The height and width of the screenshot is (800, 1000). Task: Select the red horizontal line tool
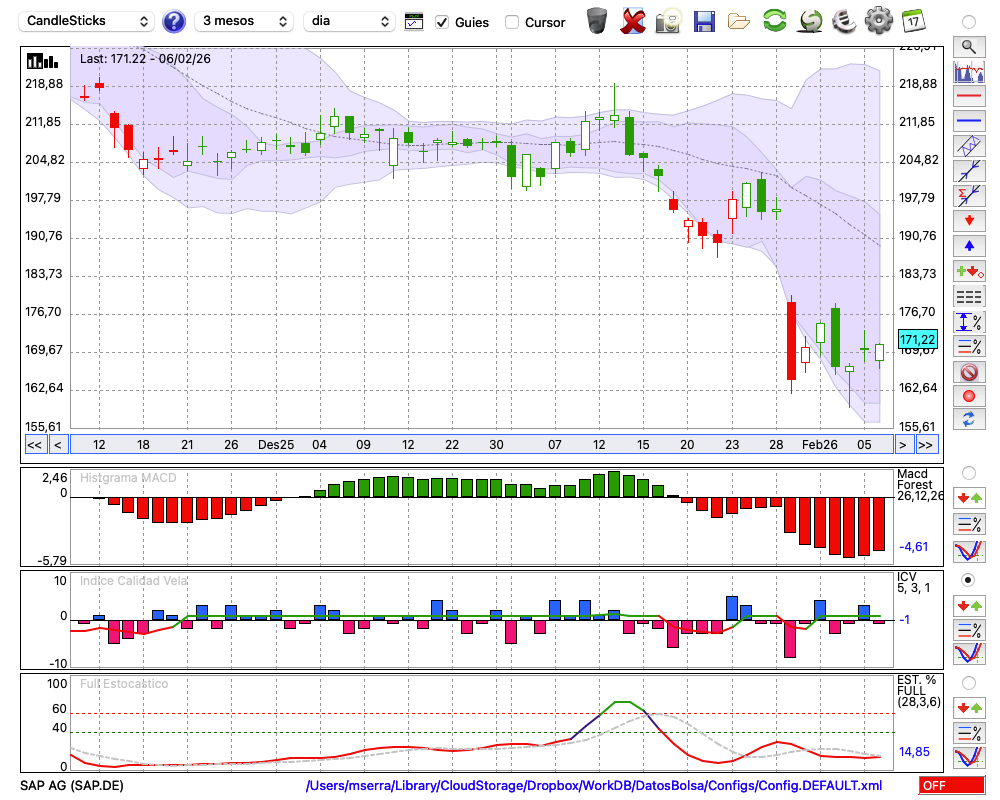coord(969,96)
